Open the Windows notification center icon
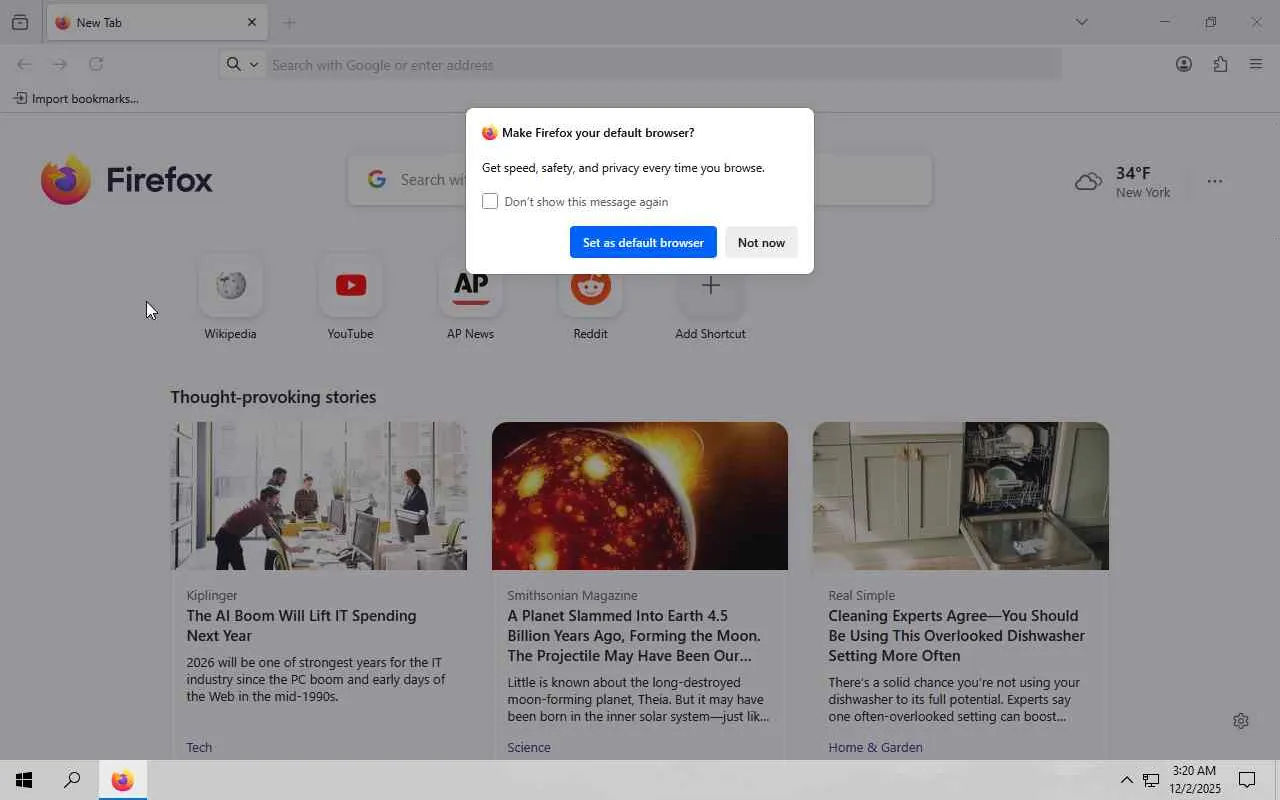This screenshot has height=800, width=1280. [1247, 780]
